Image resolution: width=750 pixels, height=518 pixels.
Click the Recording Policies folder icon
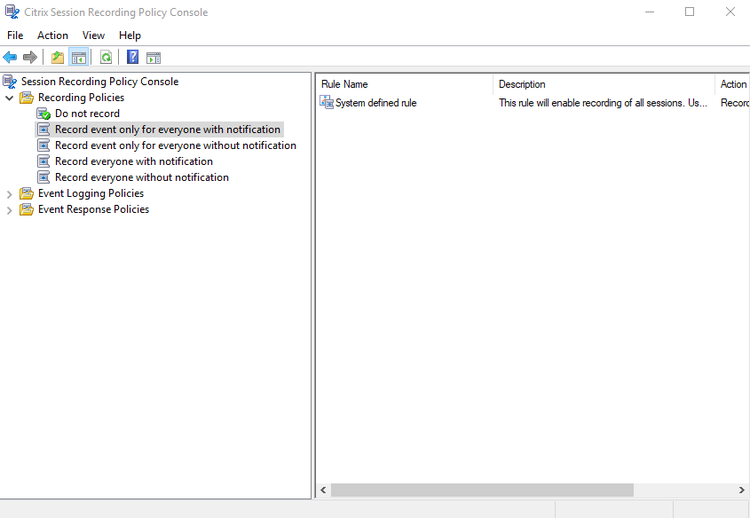26,98
